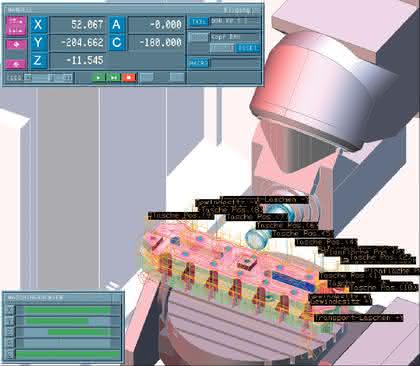Select the Z axis button
This screenshot has width=420, height=366.
(x=39, y=61)
